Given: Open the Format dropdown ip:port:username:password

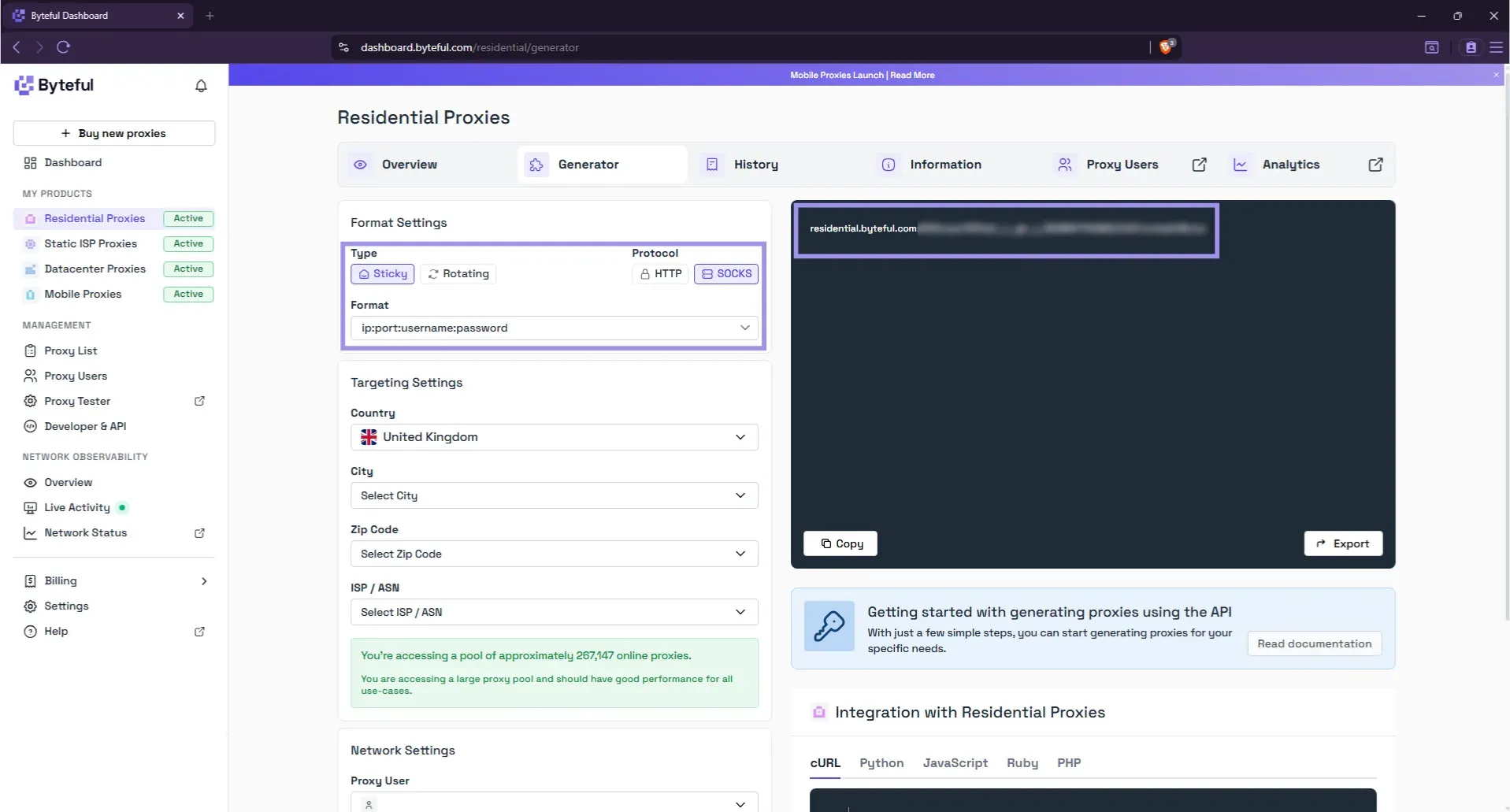Looking at the screenshot, I should click(555, 328).
